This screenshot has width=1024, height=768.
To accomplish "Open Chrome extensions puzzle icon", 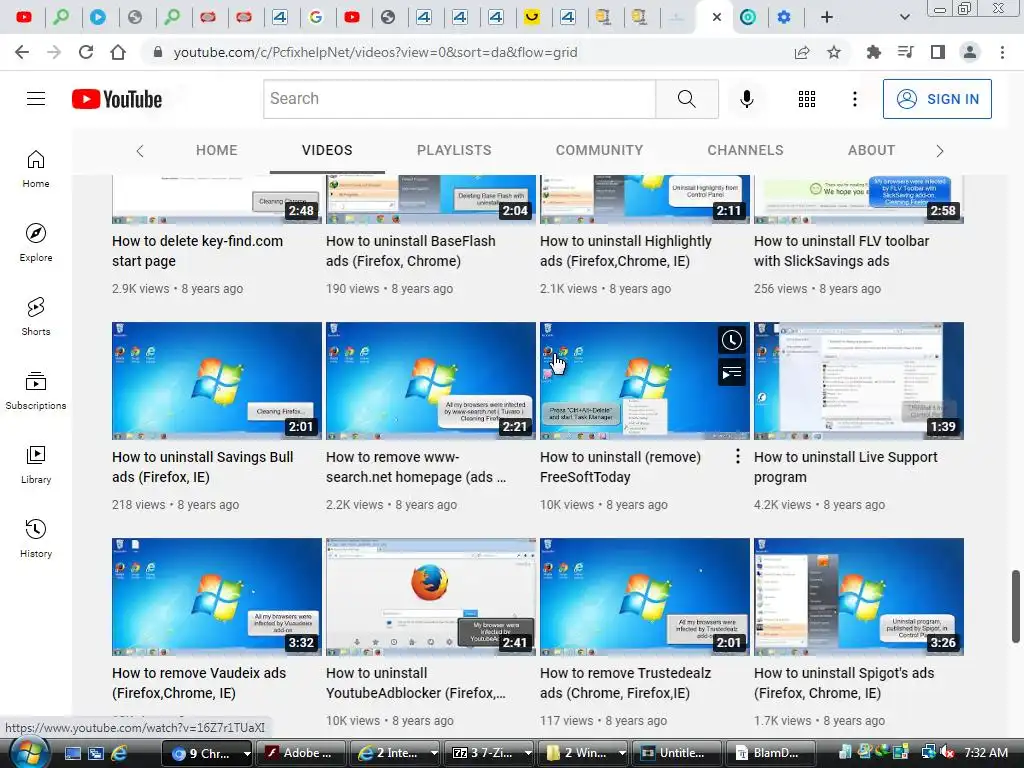I will (873, 52).
